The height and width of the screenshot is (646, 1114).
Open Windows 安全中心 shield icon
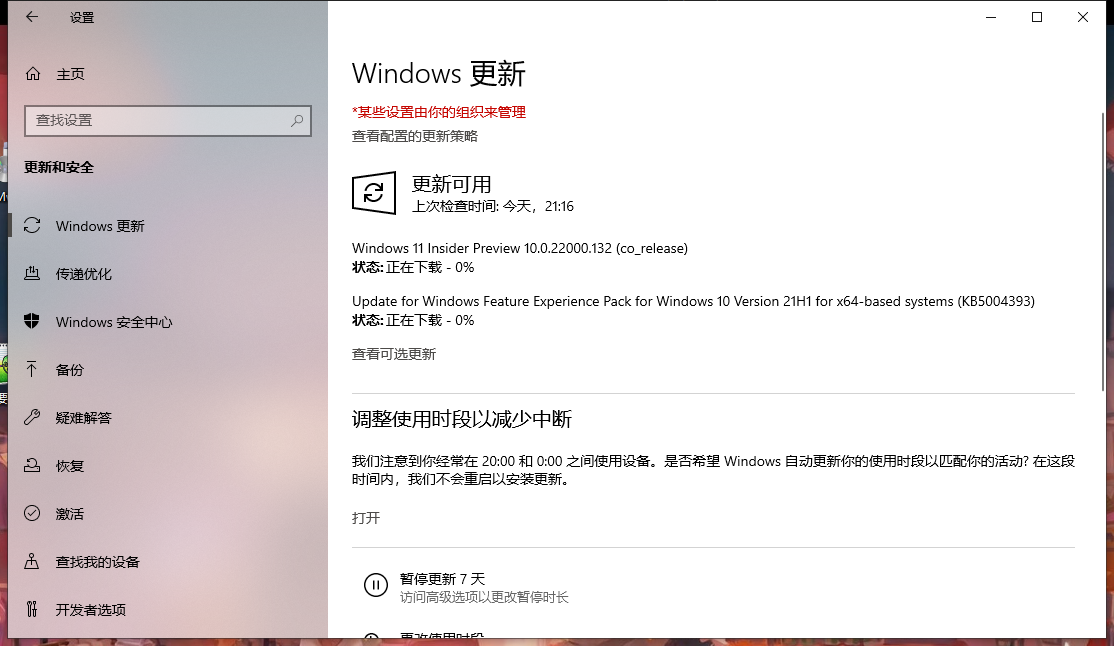(33, 322)
